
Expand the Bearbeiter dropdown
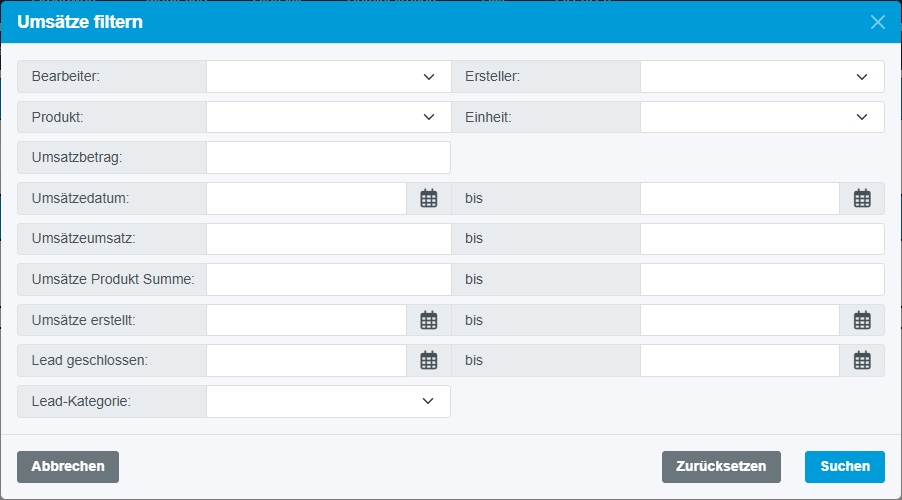click(329, 76)
